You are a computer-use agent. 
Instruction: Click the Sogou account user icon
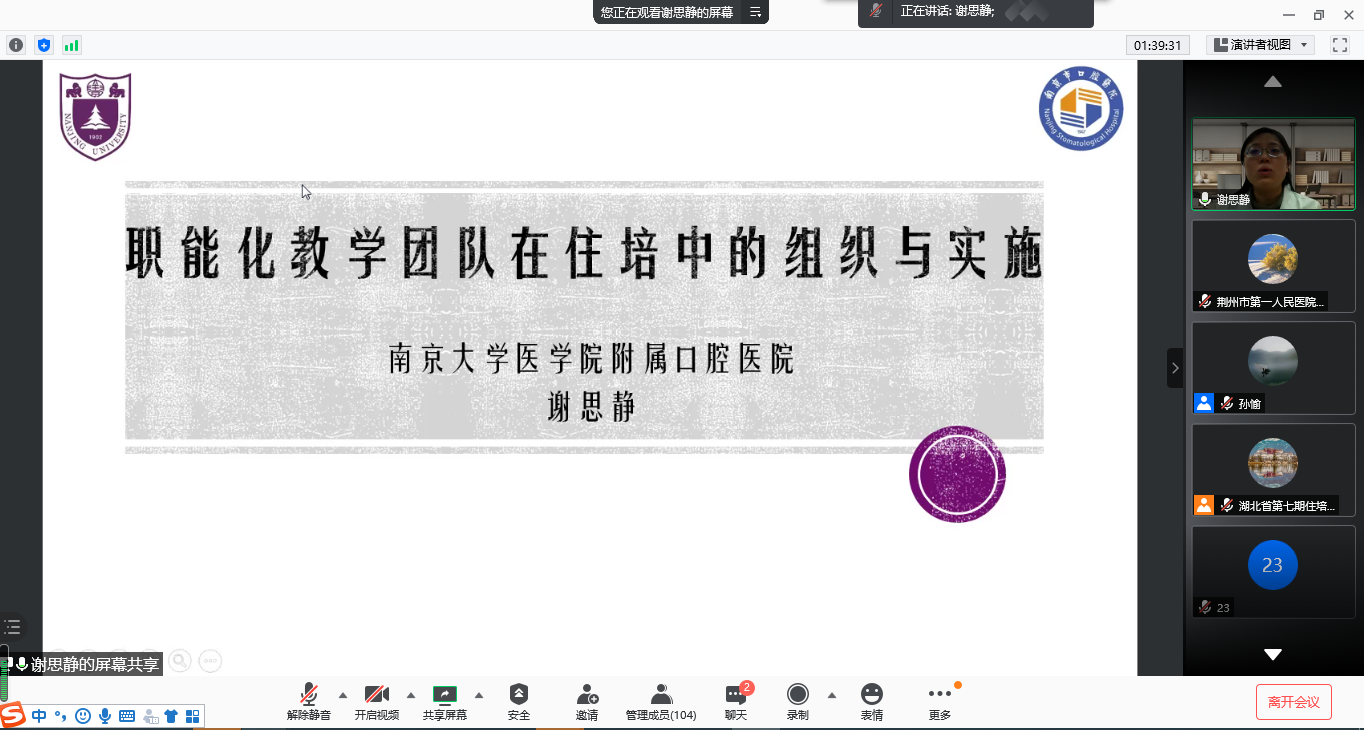(x=150, y=716)
